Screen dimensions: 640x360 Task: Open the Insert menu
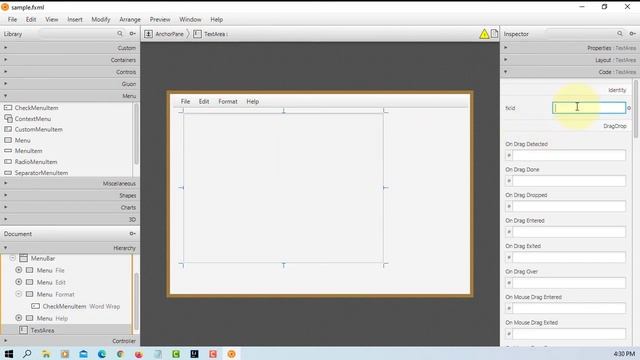click(75, 19)
